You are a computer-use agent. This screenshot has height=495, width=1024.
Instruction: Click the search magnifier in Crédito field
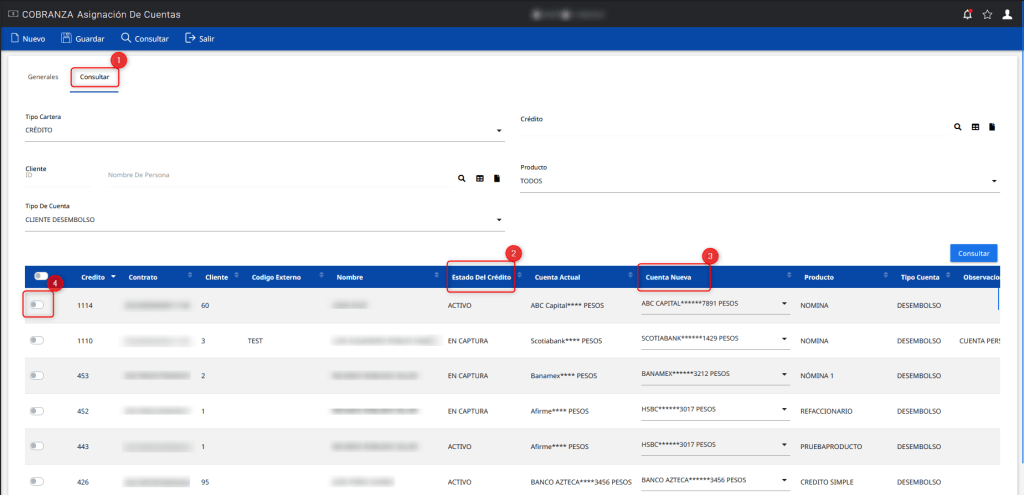958,127
